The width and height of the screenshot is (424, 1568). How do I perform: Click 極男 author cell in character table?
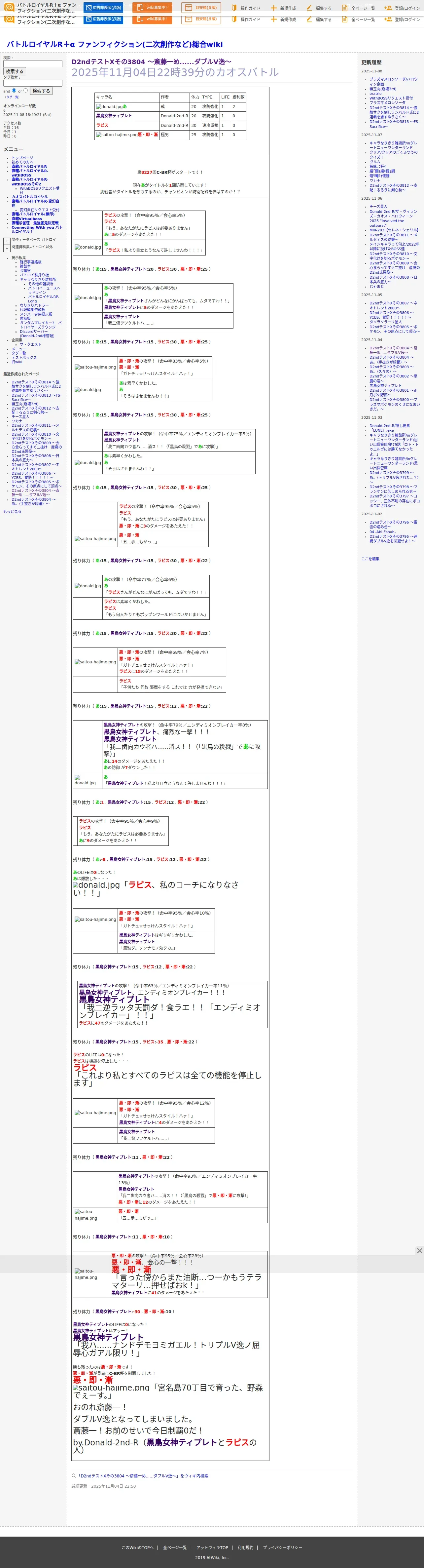174,135
